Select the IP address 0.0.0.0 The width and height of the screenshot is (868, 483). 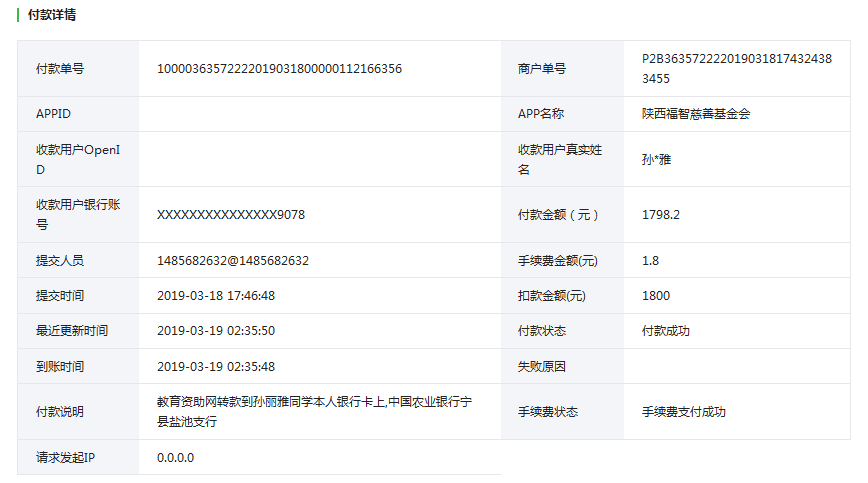click(175, 458)
